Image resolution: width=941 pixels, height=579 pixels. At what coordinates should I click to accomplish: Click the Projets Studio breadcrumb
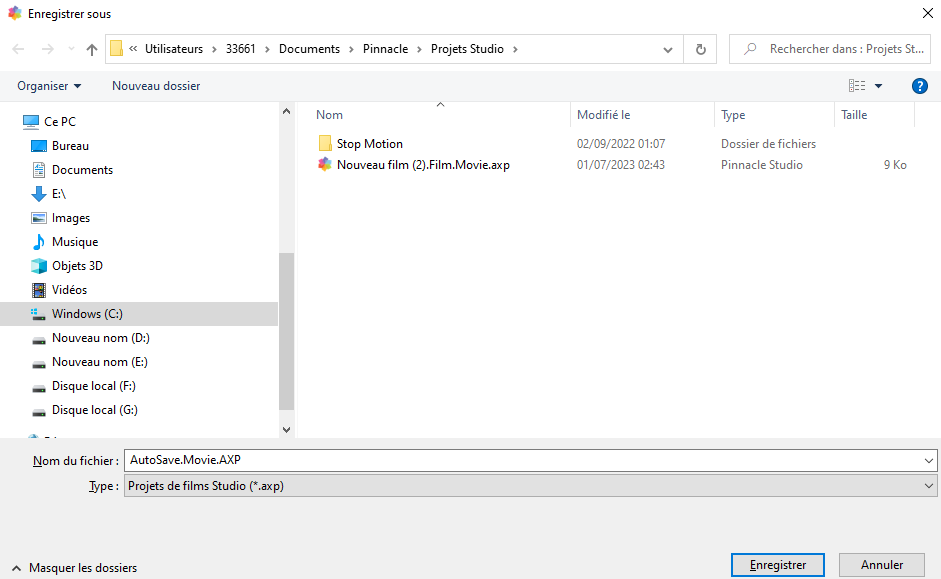click(467, 49)
